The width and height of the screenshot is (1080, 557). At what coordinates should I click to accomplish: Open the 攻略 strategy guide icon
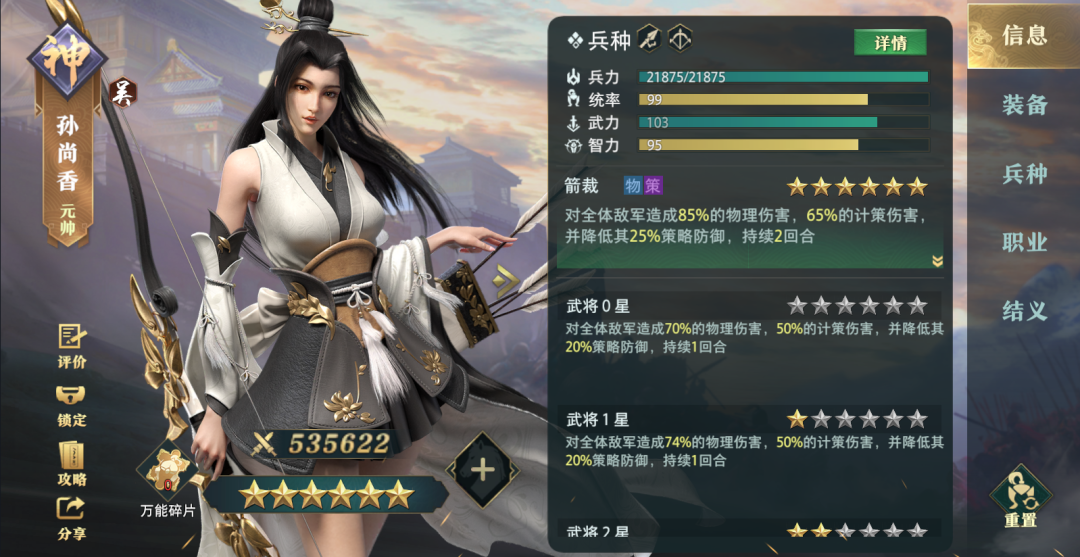(72, 464)
